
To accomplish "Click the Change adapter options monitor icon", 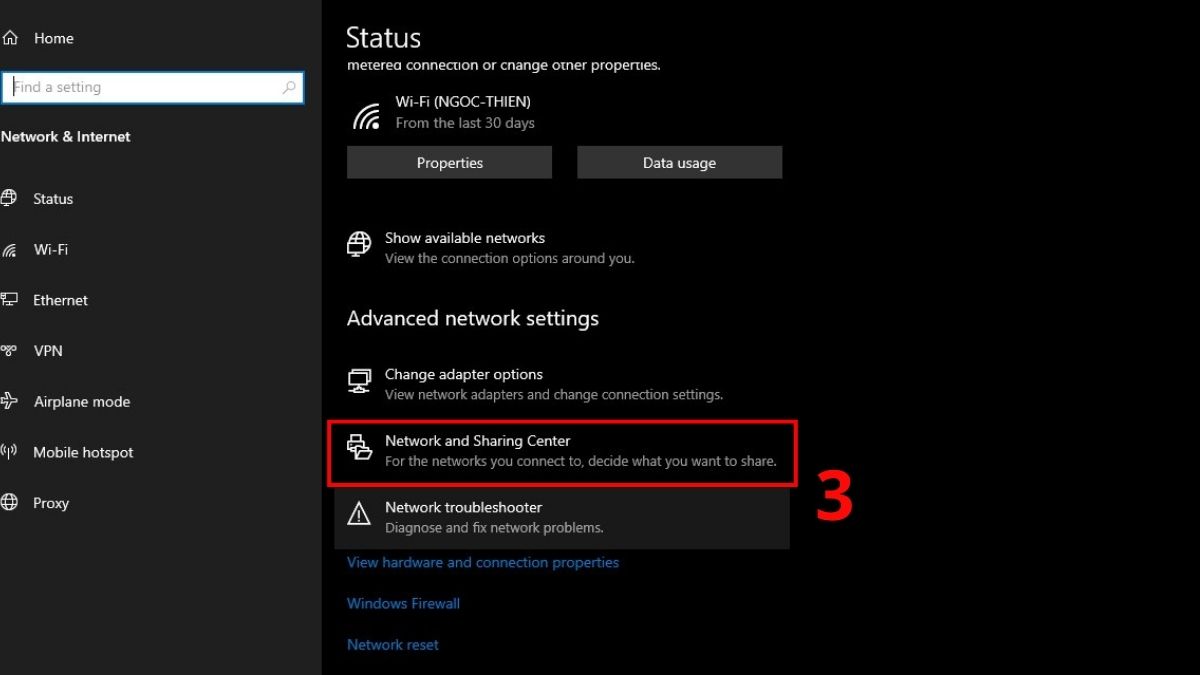I will 359,380.
